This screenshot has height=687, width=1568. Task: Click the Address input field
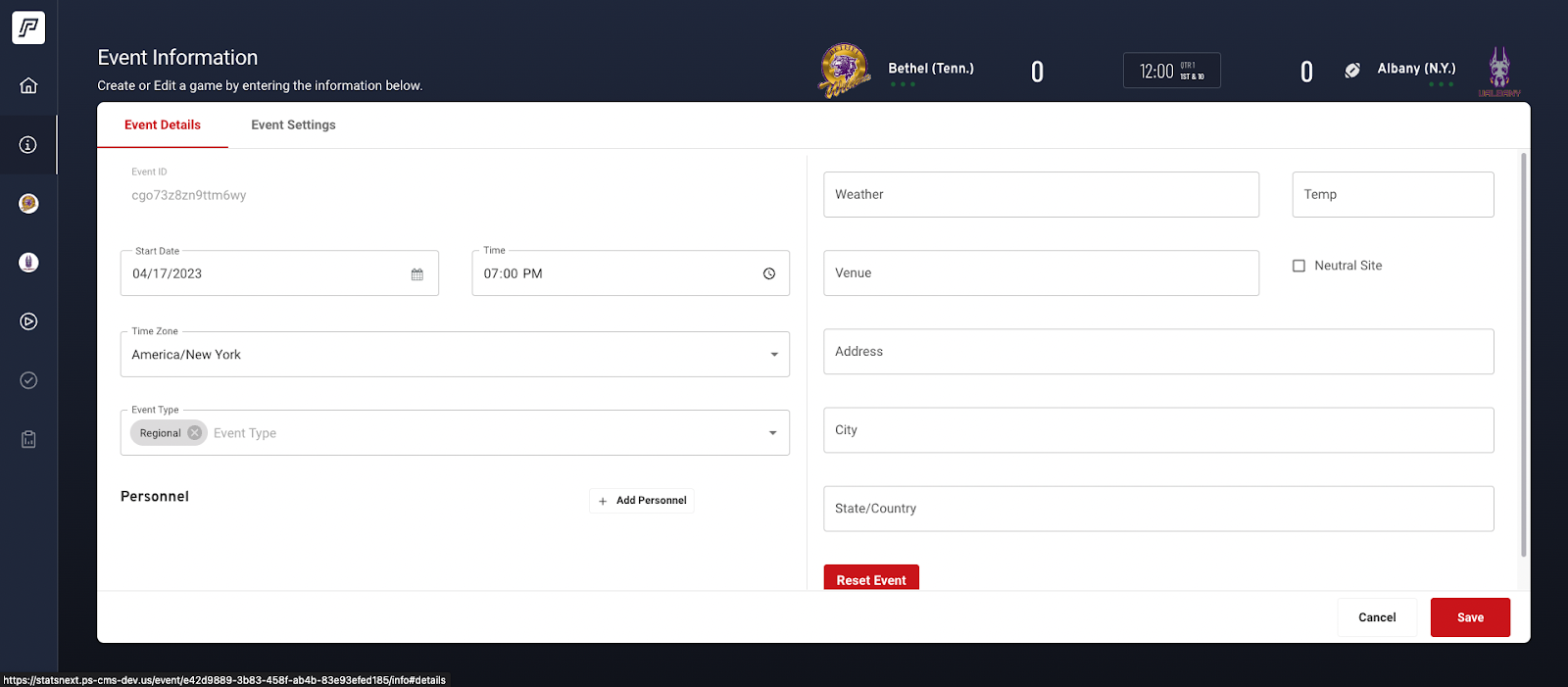pos(1158,352)
